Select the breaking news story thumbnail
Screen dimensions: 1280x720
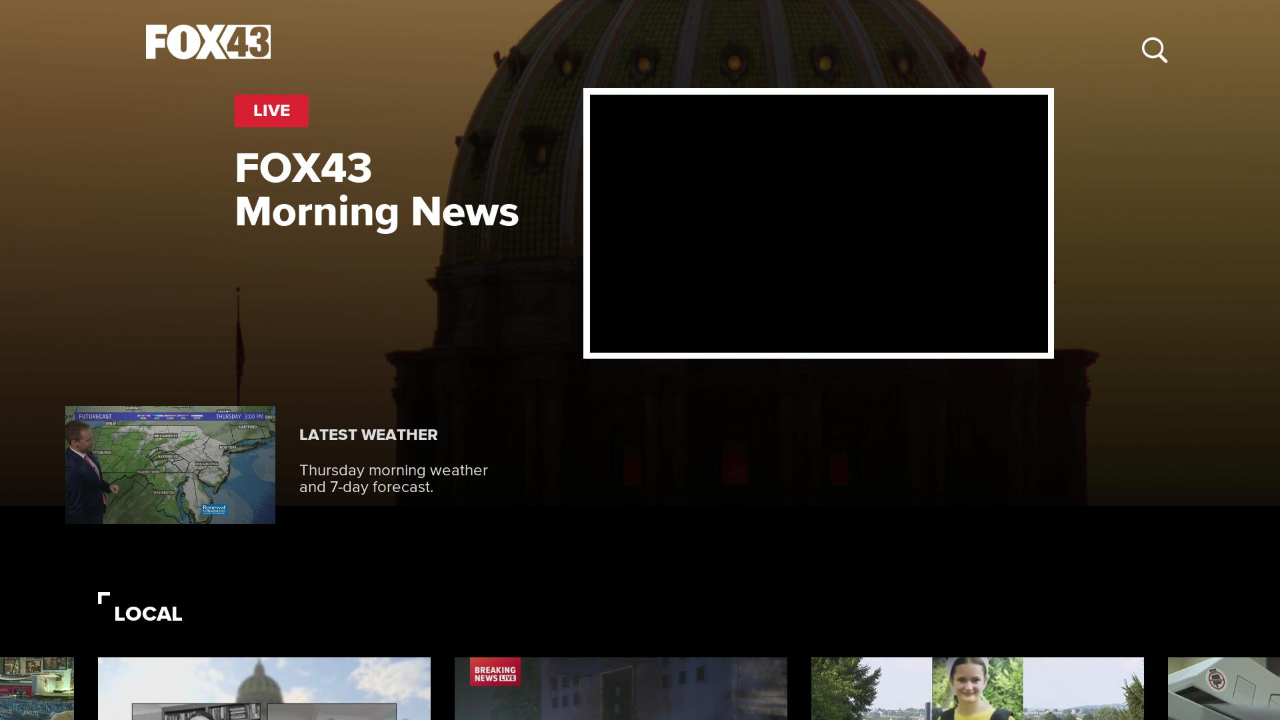620,689
